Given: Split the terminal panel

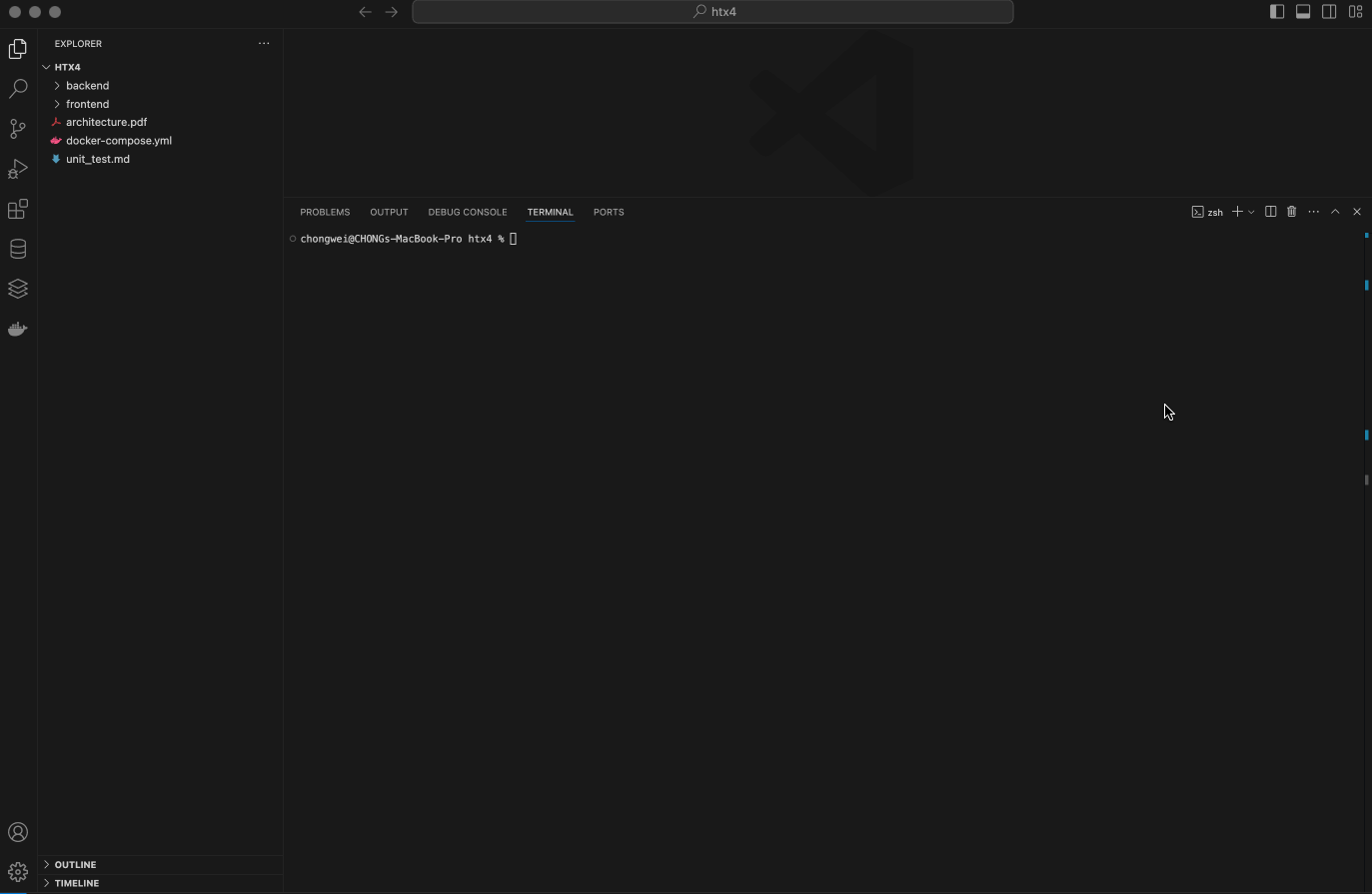Looking at the screenshot, I should click(1270, 212).
